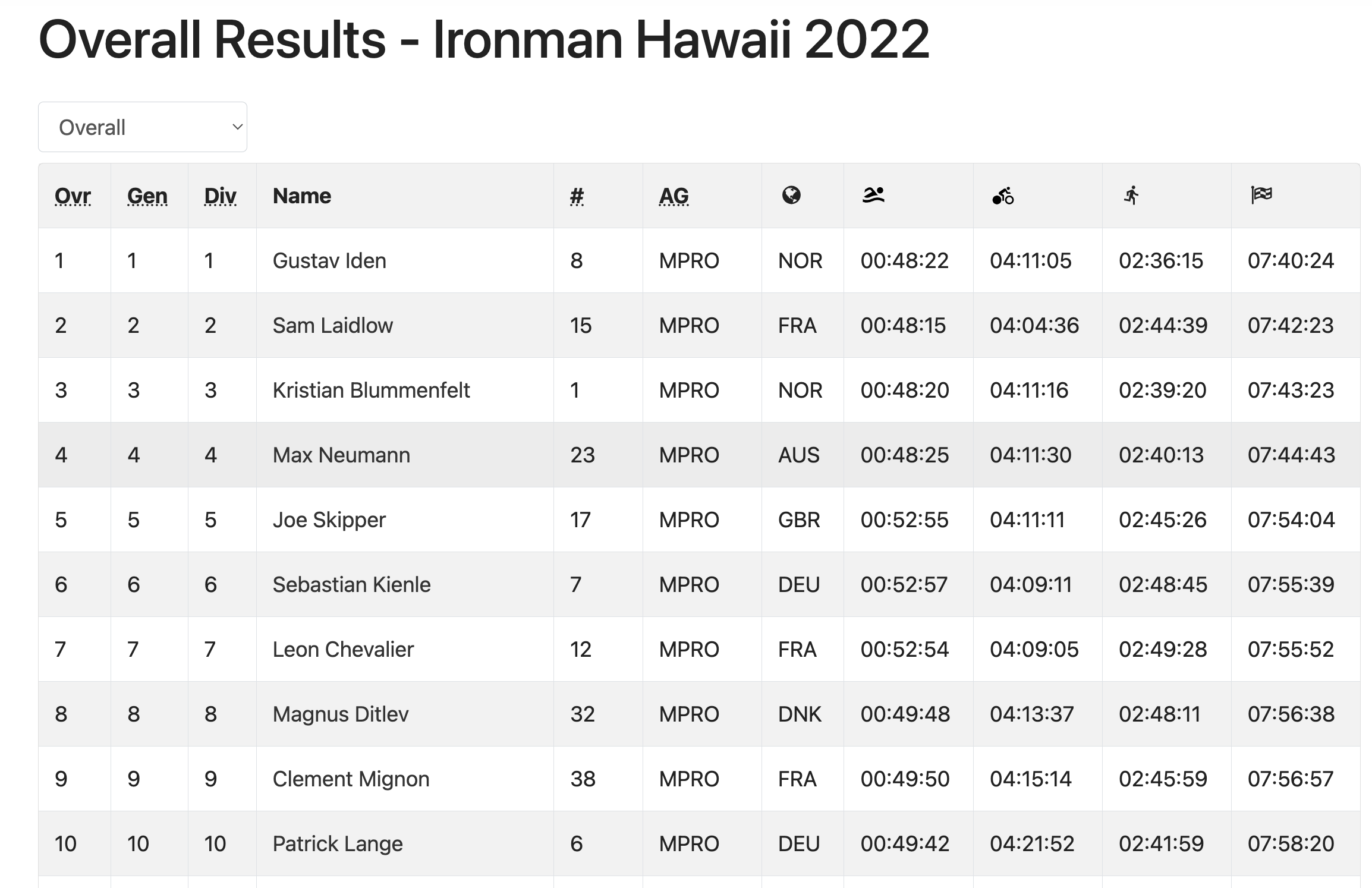Screen dimensions: 1372x888
Task: Click Gustav Iden's finish time 07:40:24
Action: 1291,260
